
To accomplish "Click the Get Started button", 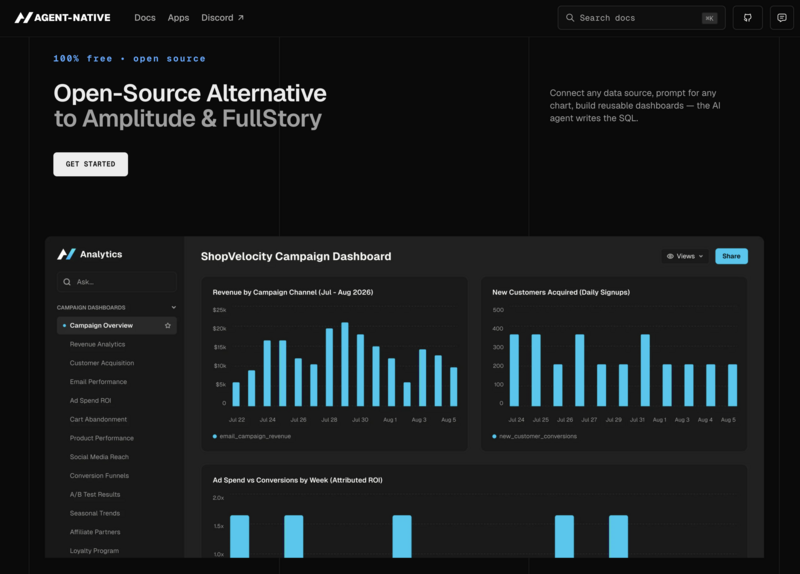I will tap(91, 164).
